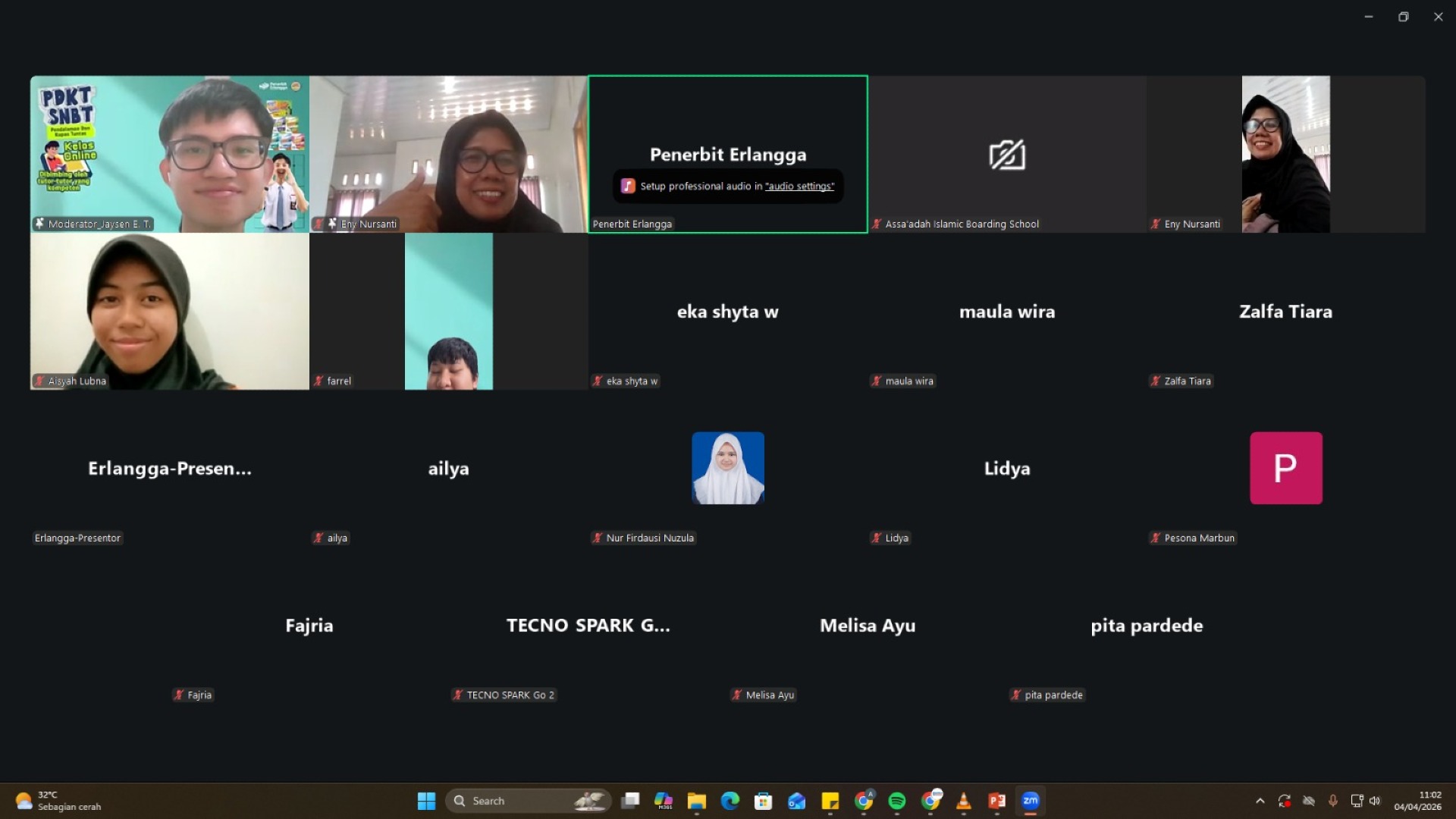Click Pesona Marbun's pink P avatar
Viewport: 1456px width, 819px height.
[x=1285, y=468]
